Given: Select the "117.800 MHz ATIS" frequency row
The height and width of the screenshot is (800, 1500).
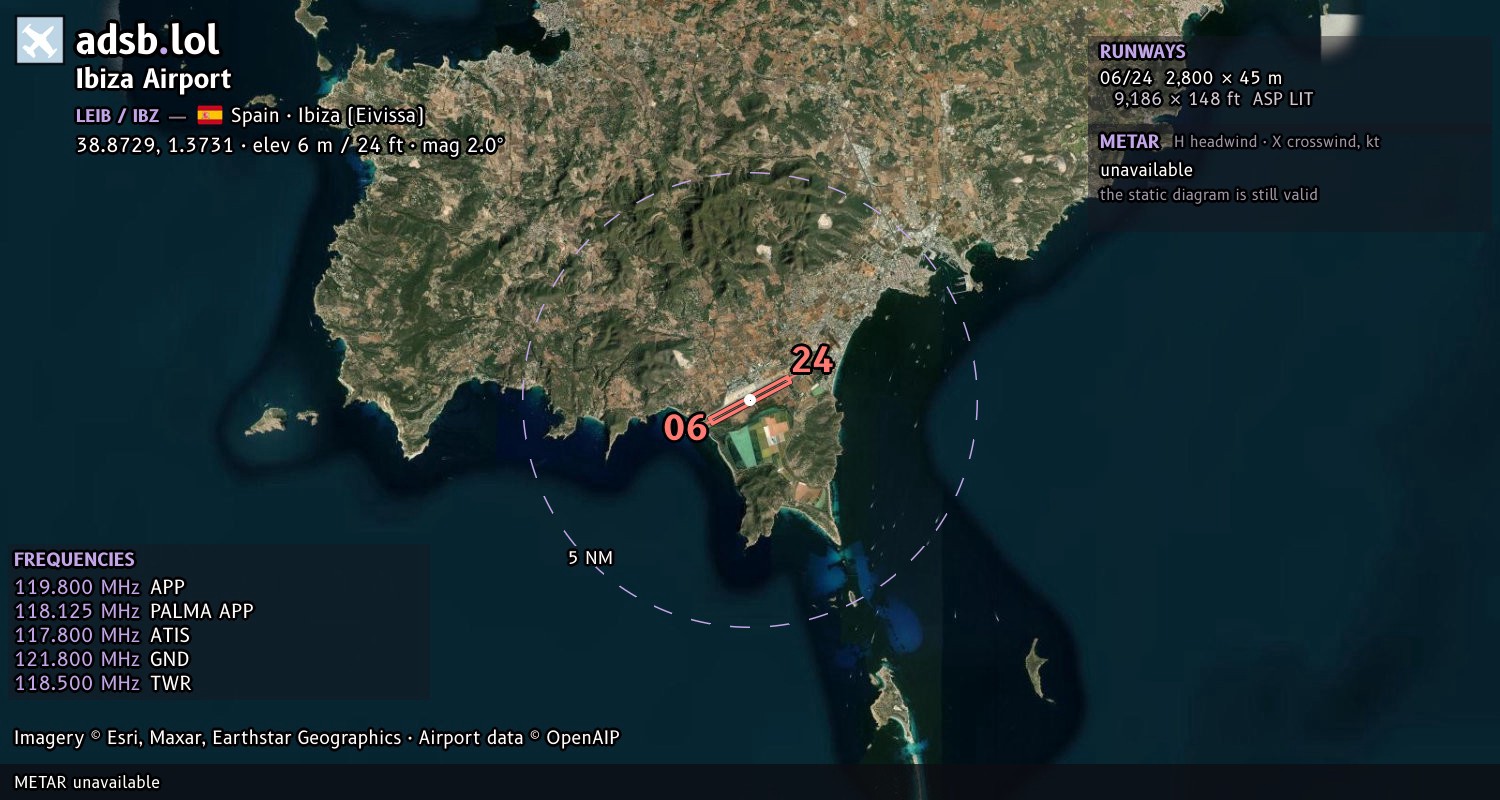Looking at the screenshot, I should pyautogui.click(x=102, y=635).
